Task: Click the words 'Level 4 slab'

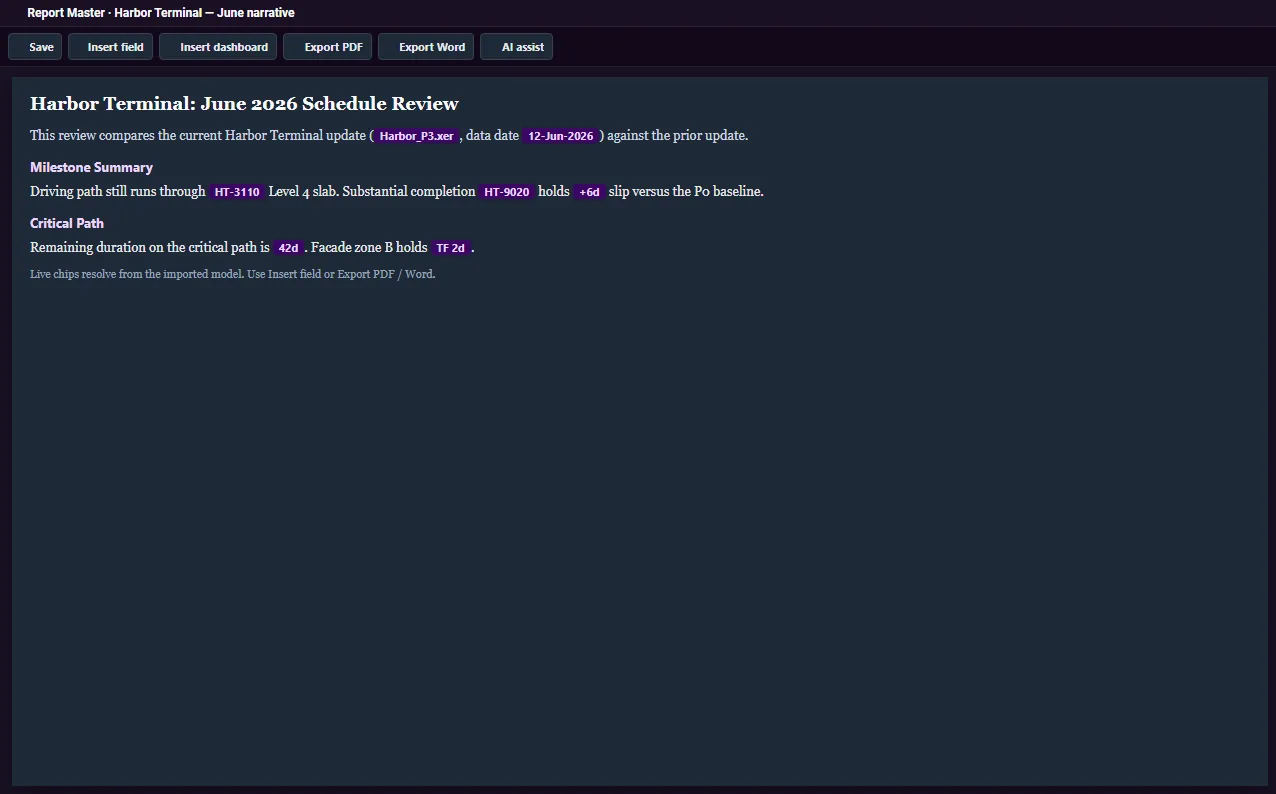Action: click(x=302, y=191)
